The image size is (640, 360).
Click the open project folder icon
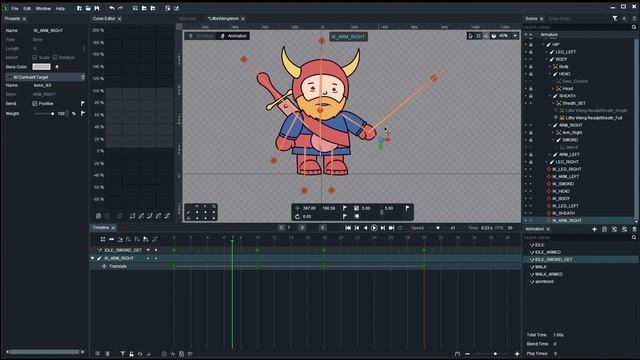(x=88, y=8)
